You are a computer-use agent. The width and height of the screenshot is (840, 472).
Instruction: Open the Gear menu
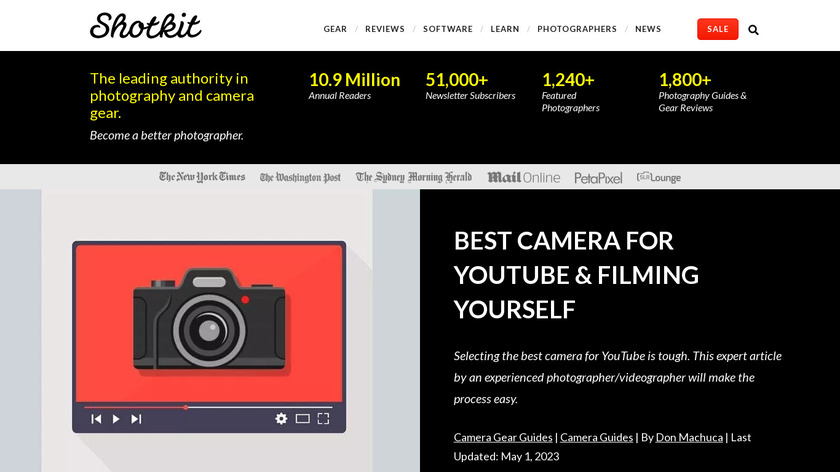[335, 29]
